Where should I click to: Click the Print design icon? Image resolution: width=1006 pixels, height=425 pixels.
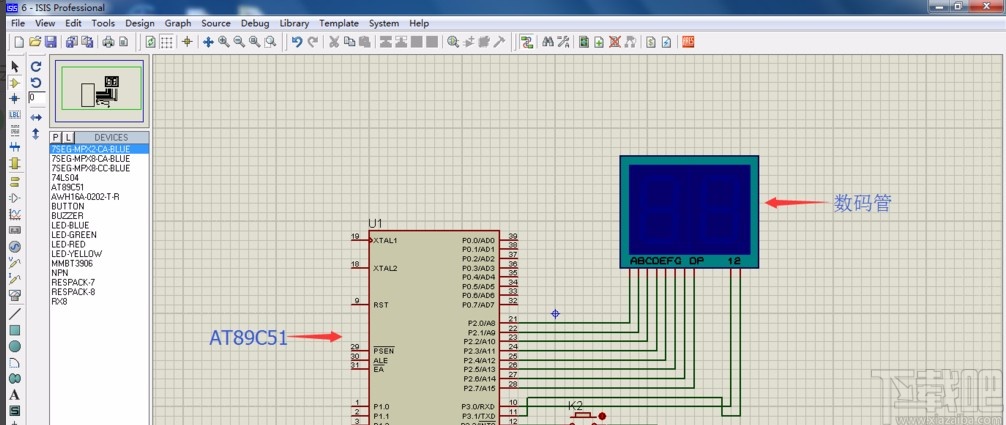pos(108,42)
